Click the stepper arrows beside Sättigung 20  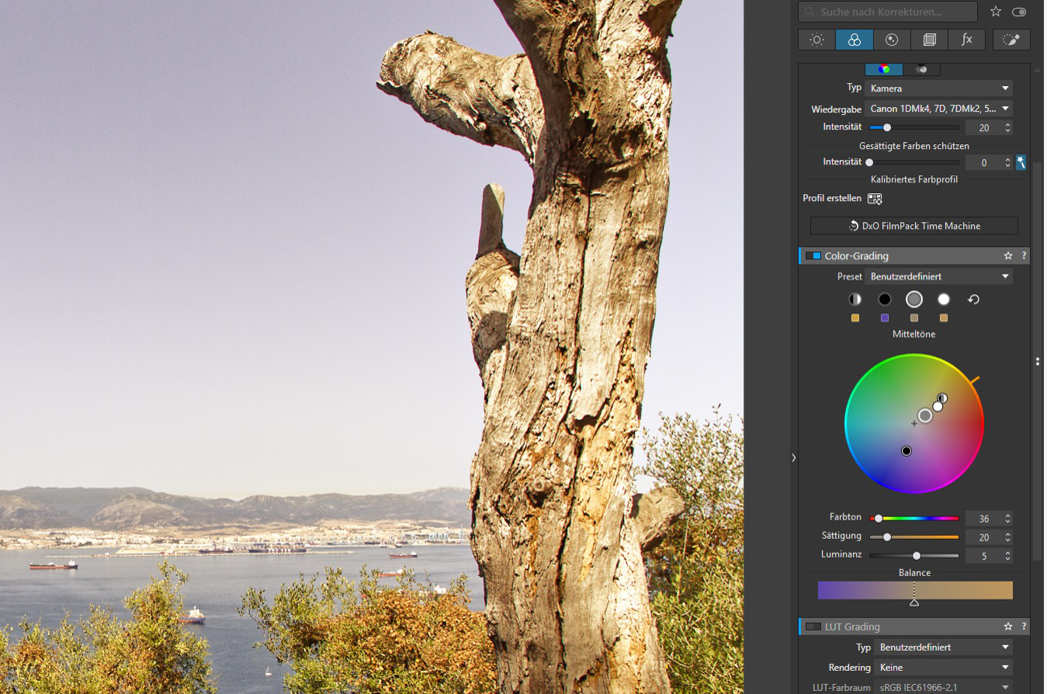click(1008, 537)
